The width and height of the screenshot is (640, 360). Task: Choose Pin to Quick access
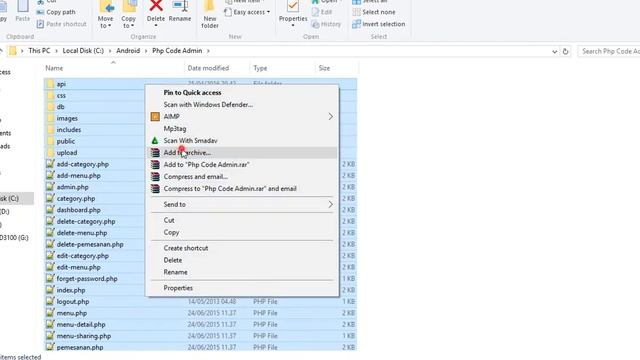242,93
